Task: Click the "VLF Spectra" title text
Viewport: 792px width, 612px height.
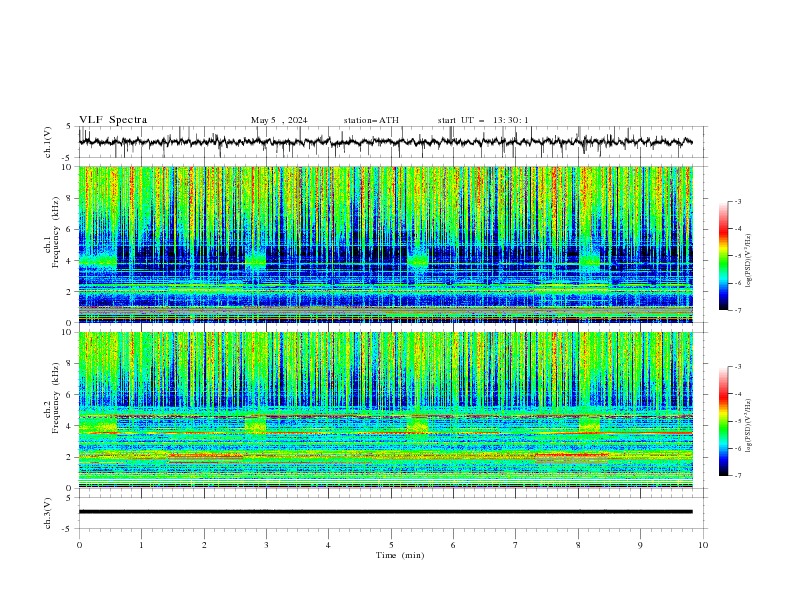Action: pos(113,120)
